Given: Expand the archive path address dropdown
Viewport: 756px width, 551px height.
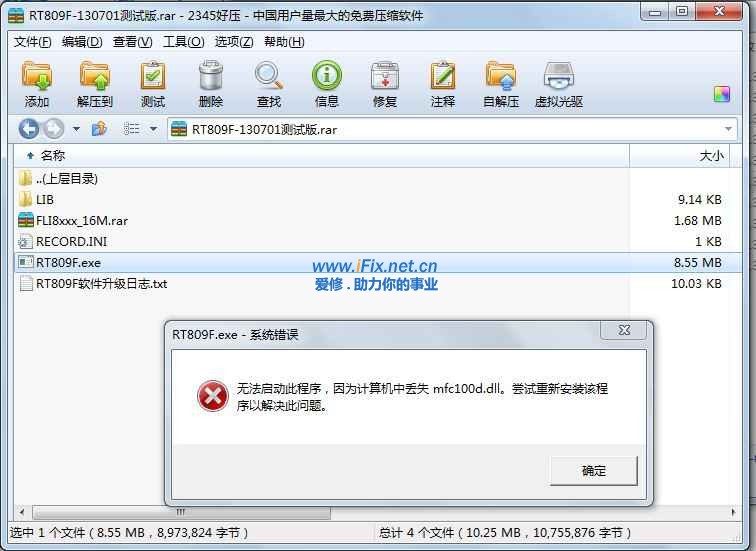Looking at the screenshot, I should click(728, 129).
